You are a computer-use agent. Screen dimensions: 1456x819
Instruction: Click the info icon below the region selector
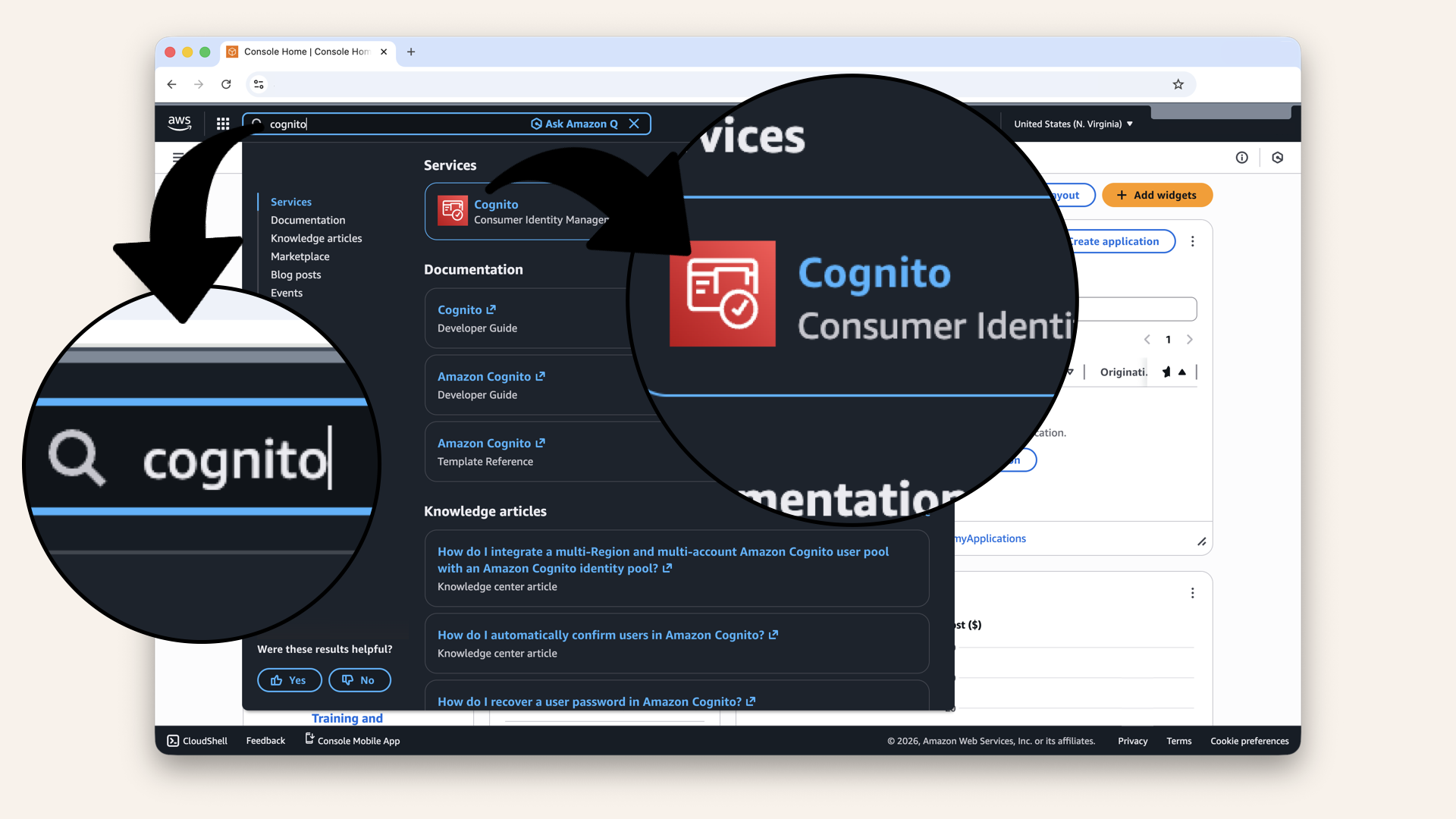tap(1242, 157)
